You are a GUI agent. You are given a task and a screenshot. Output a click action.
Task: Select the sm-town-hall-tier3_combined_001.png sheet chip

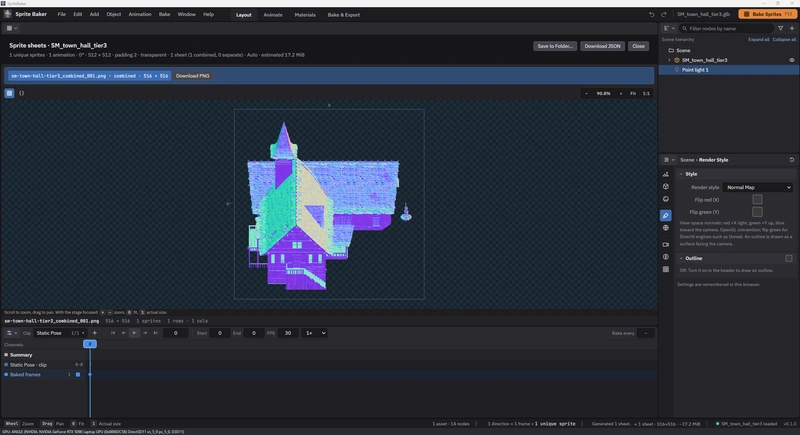pyautogui.click(x=89, y=76)
